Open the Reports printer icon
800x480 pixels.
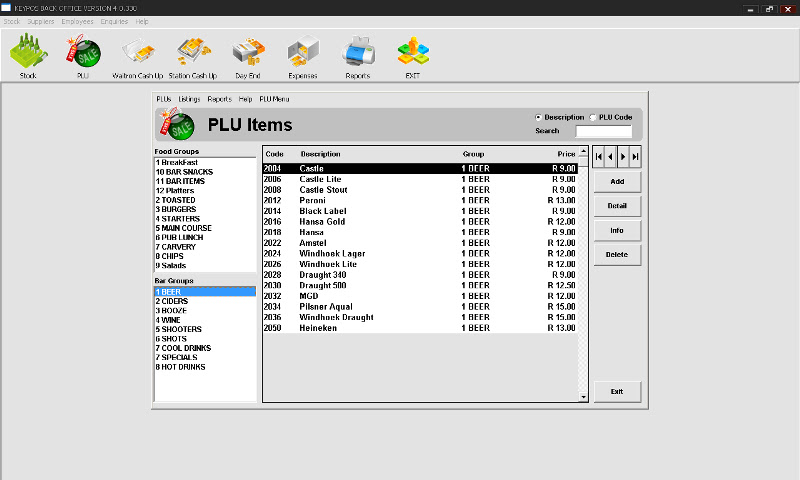(358, 51)
